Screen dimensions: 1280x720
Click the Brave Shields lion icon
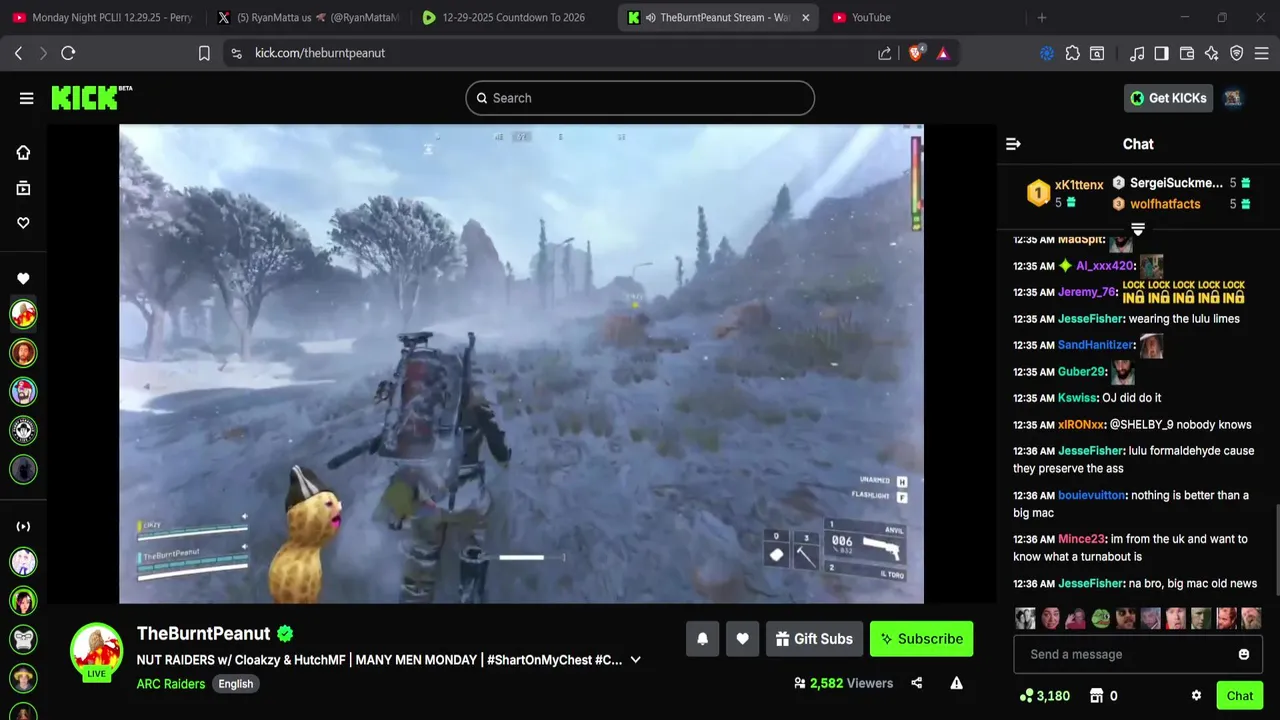915,53
